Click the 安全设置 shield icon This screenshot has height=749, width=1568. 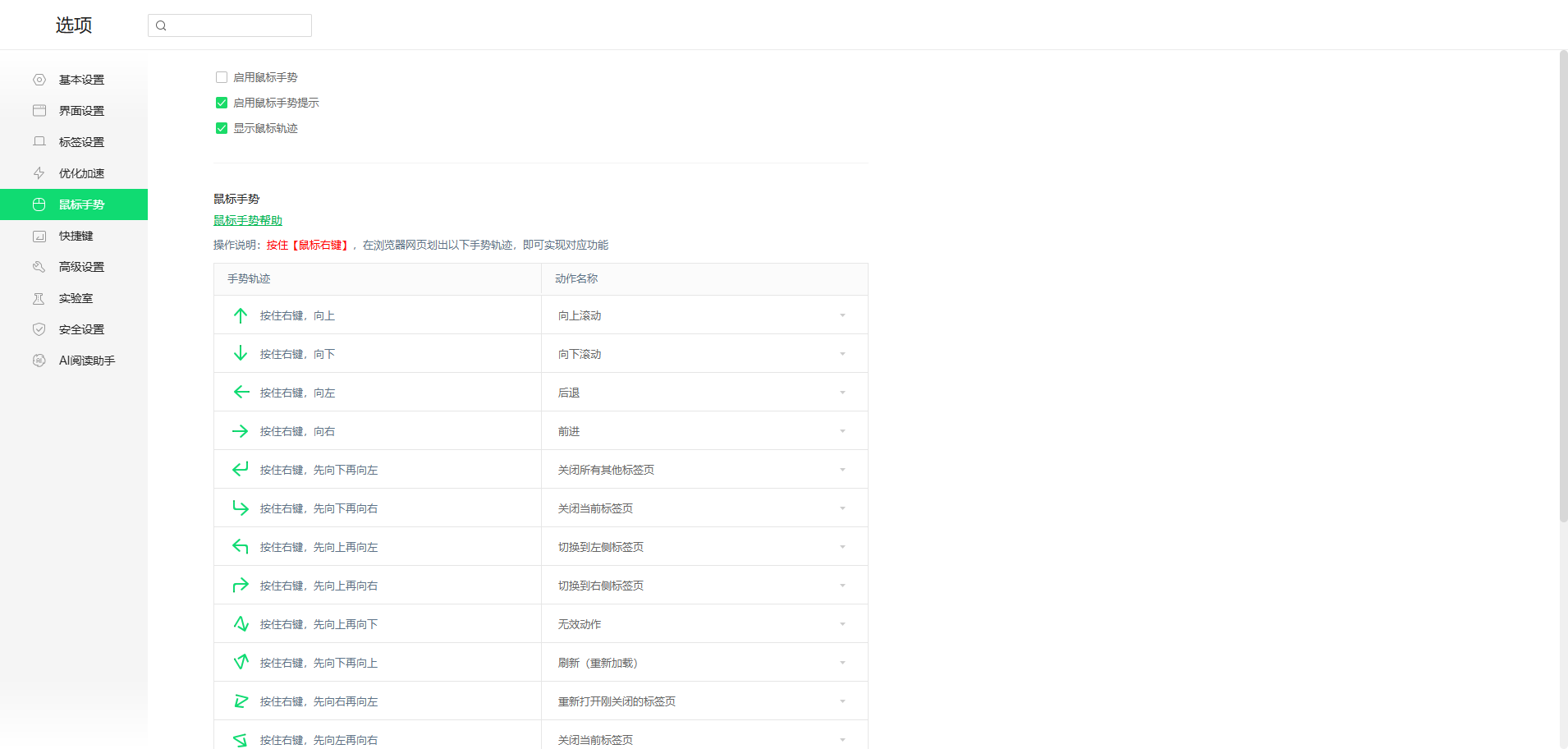point(39,329)
